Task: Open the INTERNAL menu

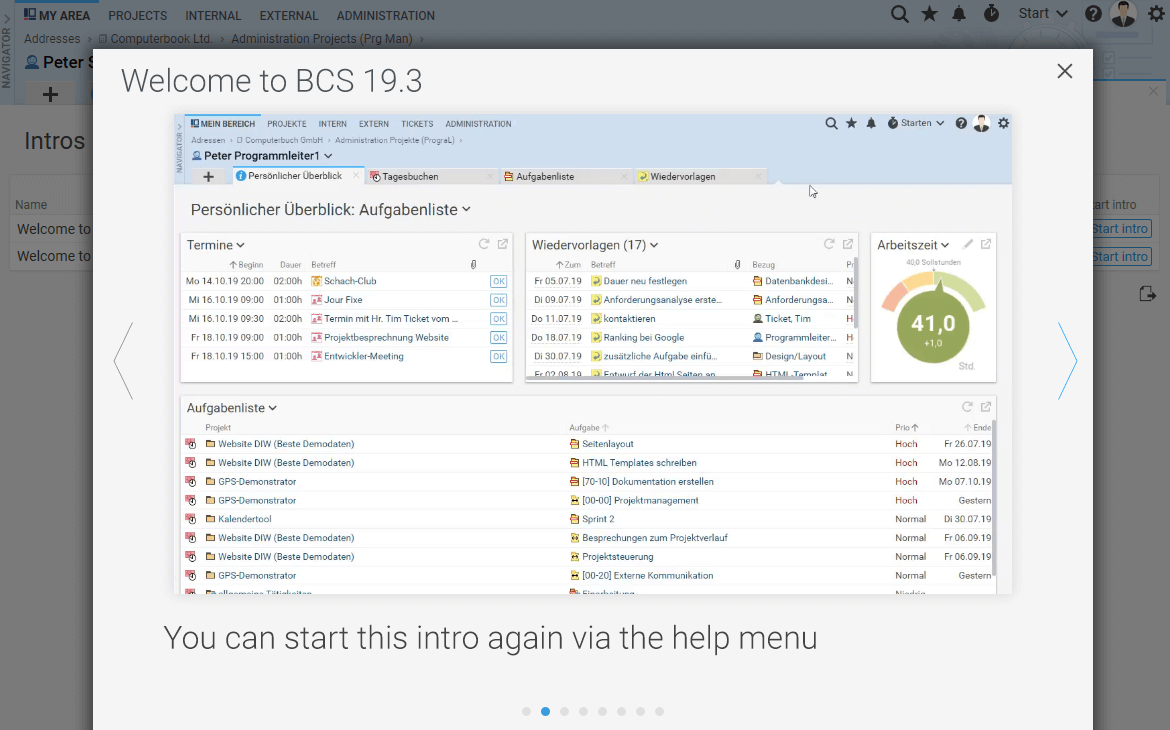Action: (213, 16)
